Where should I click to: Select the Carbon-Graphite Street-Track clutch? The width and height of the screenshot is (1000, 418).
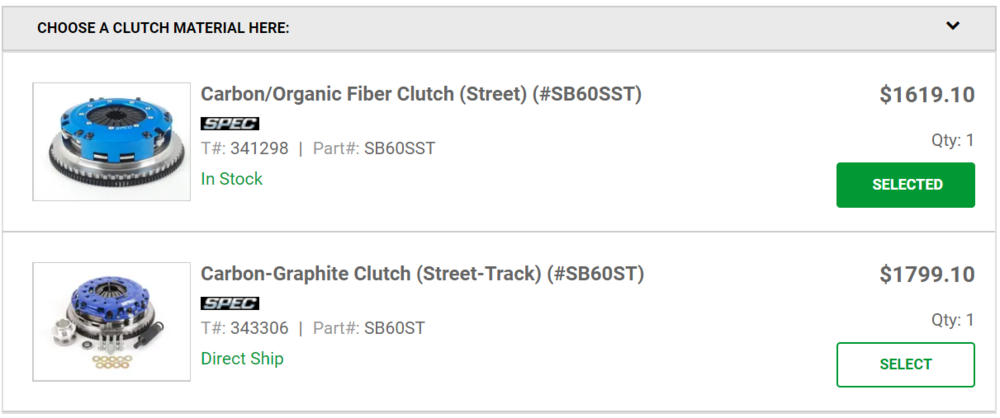click(906, 365)
